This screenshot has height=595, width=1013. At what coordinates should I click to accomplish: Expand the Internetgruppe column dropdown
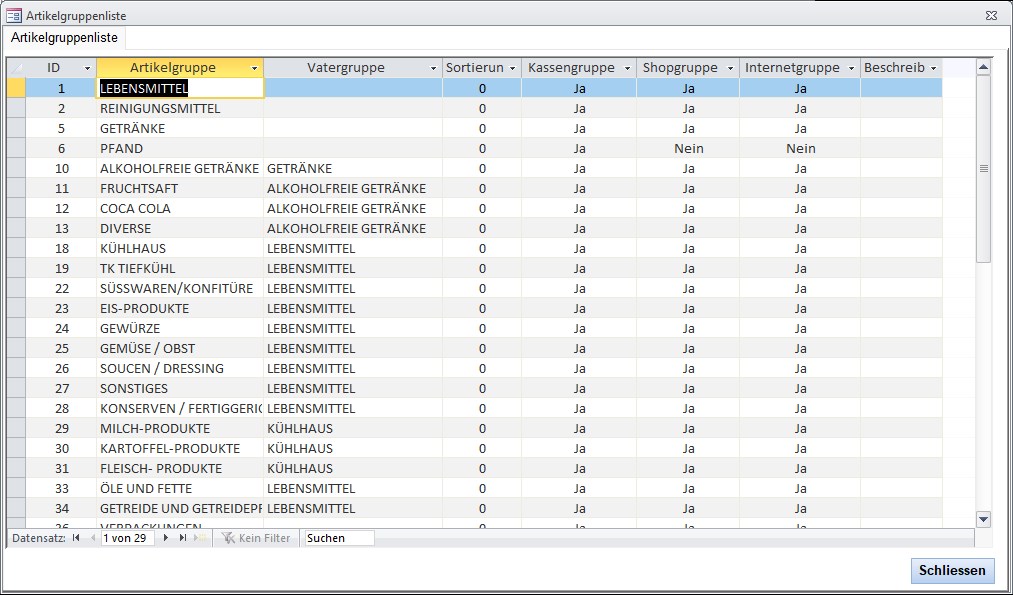click(851, 68)
